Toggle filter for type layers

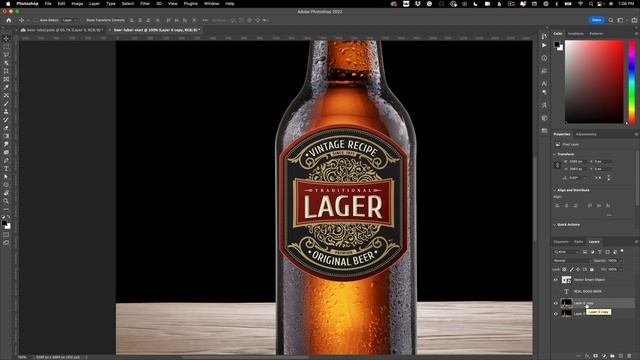600,252
